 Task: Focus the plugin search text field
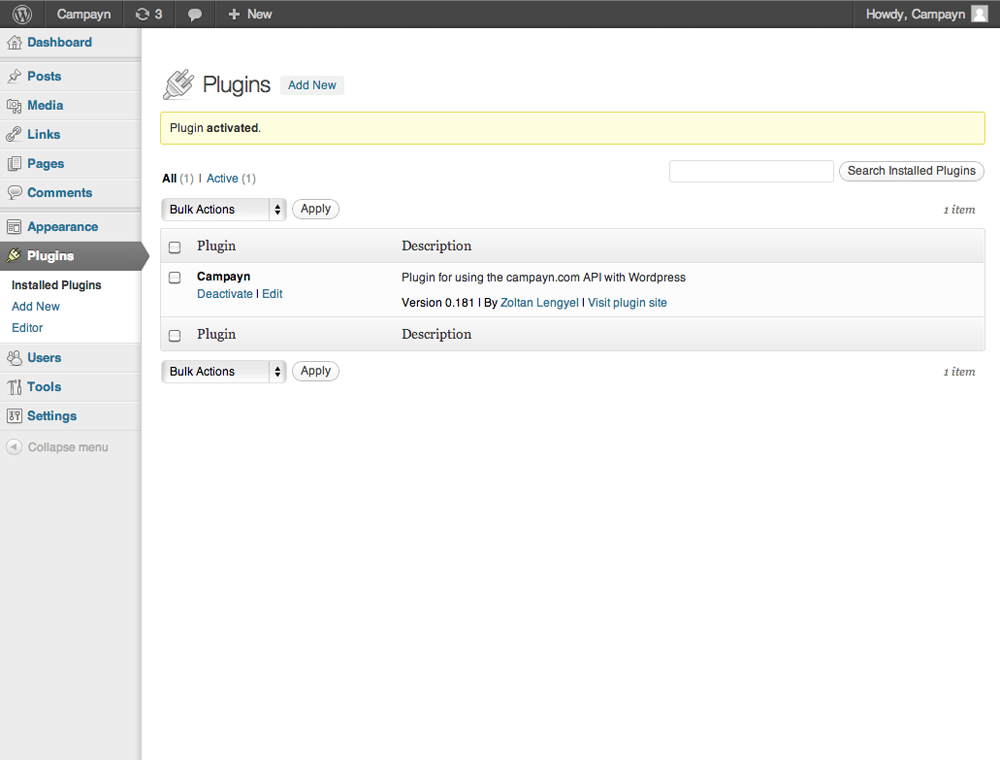pyautogui.click(x=751, y=171)
